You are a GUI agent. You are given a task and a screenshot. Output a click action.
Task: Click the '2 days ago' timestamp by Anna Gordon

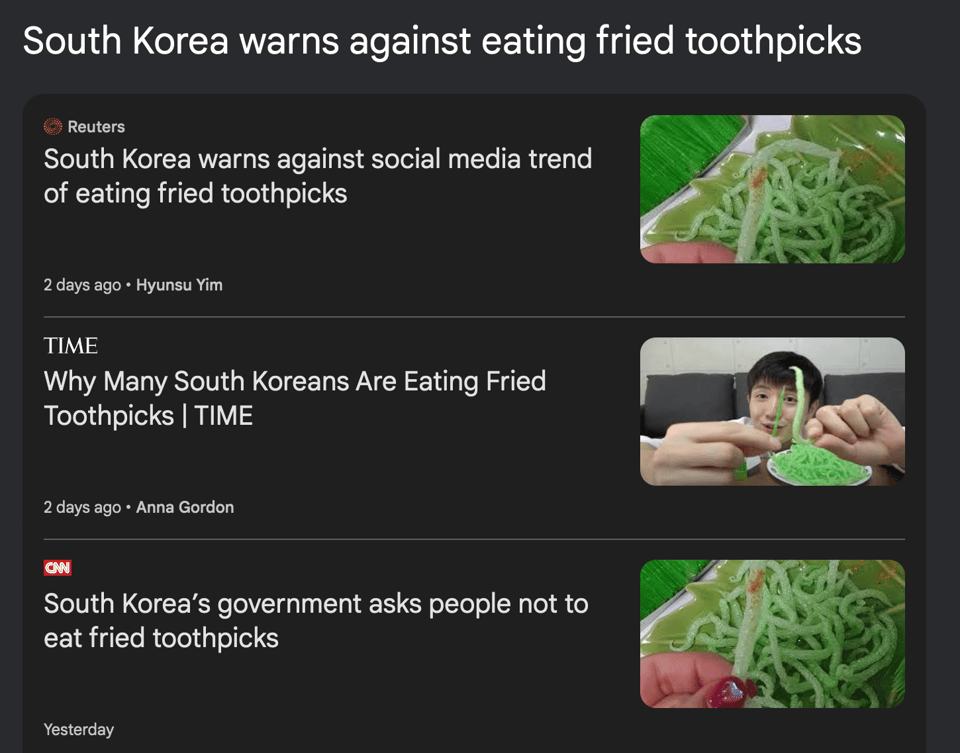(x=82, y=508)
